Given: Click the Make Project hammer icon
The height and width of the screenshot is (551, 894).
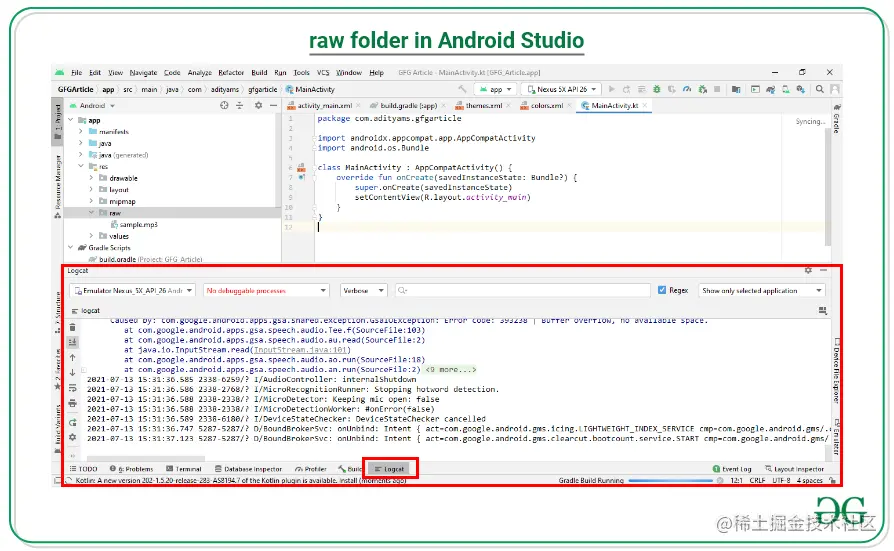Looking at the screenshot, I should [462, 89].
